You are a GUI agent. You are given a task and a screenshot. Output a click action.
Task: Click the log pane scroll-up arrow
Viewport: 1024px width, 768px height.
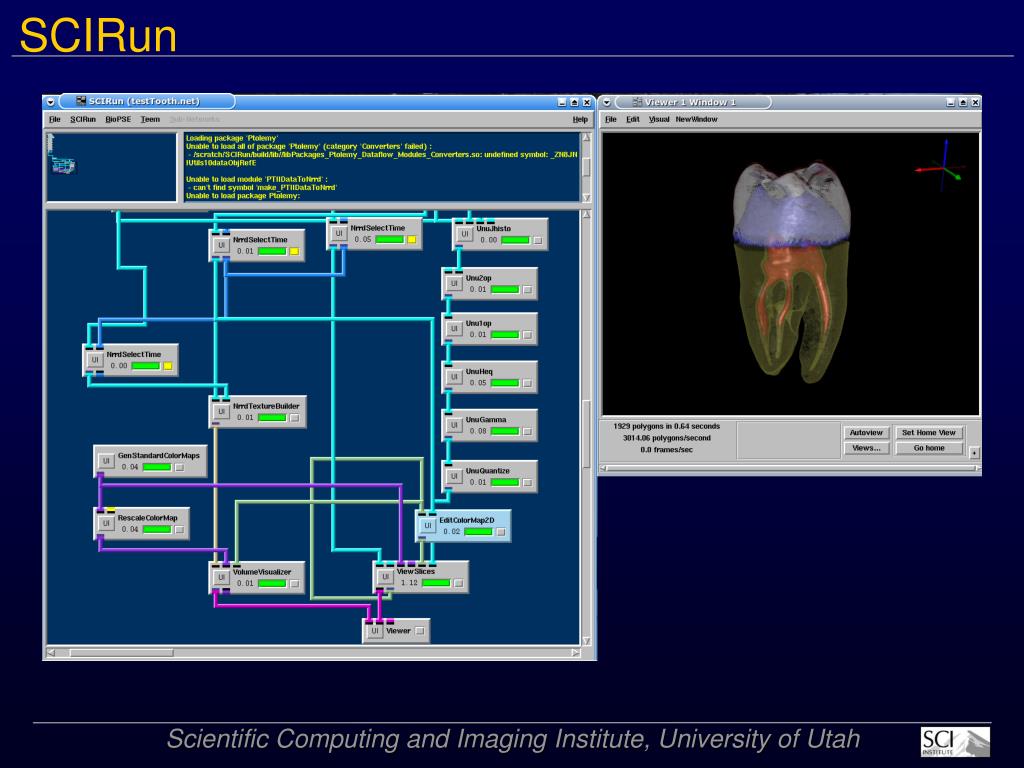pyautogui.click(x=586, y=138)
